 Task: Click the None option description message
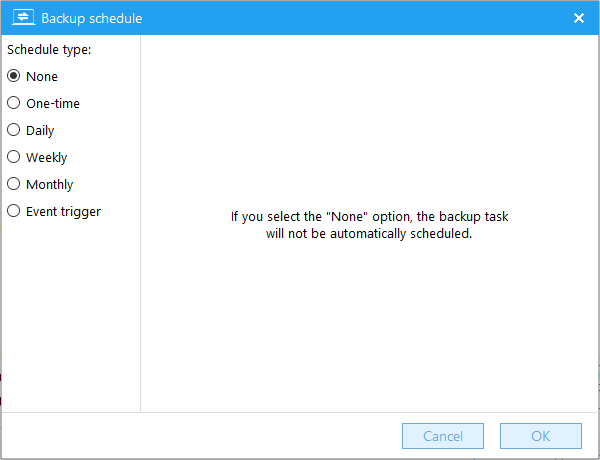point(369,225)
